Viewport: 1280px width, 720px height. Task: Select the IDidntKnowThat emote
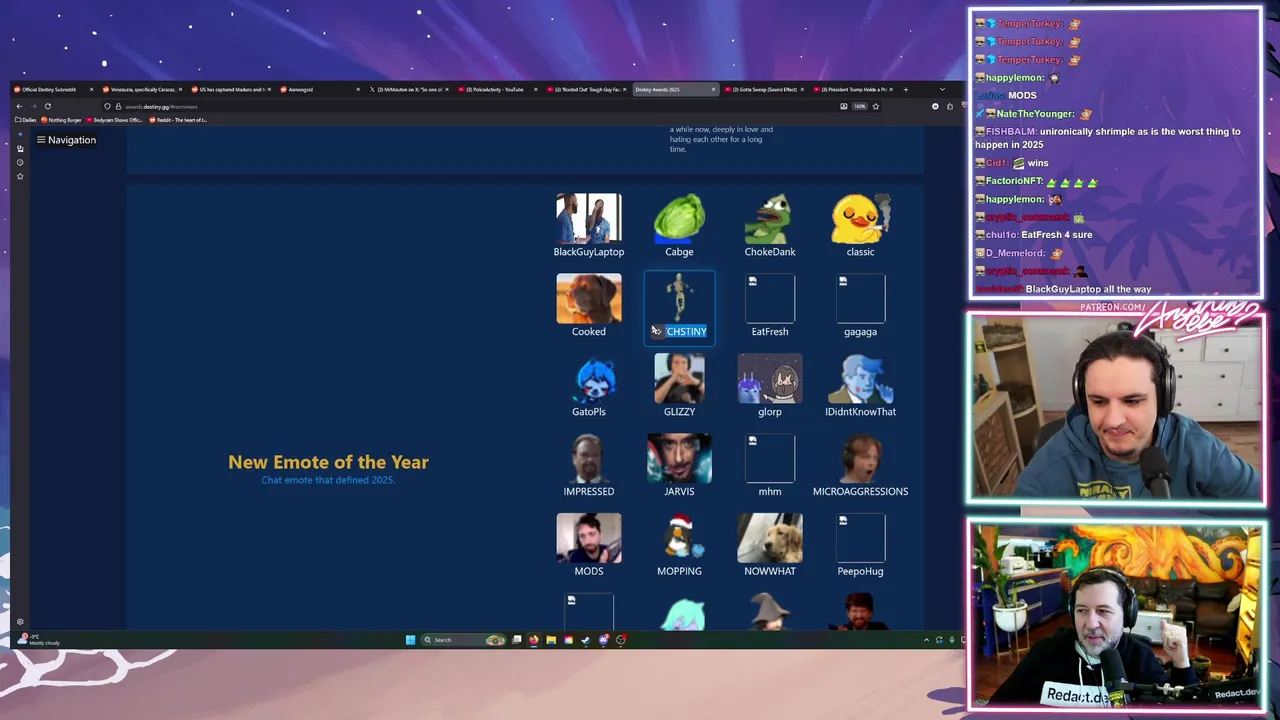(x=860, y=386)
